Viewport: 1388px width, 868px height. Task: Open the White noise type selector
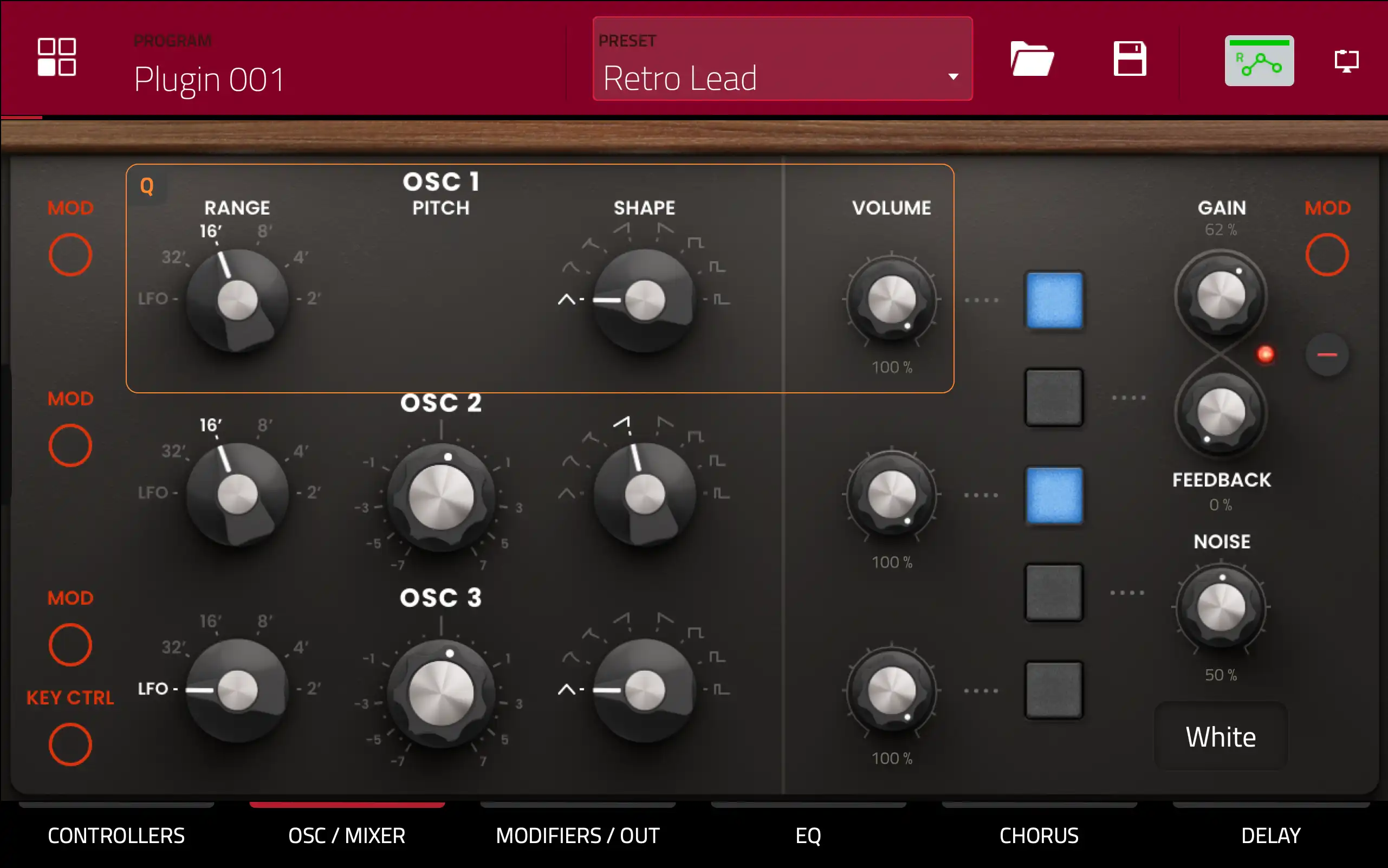click(1221, 736)
